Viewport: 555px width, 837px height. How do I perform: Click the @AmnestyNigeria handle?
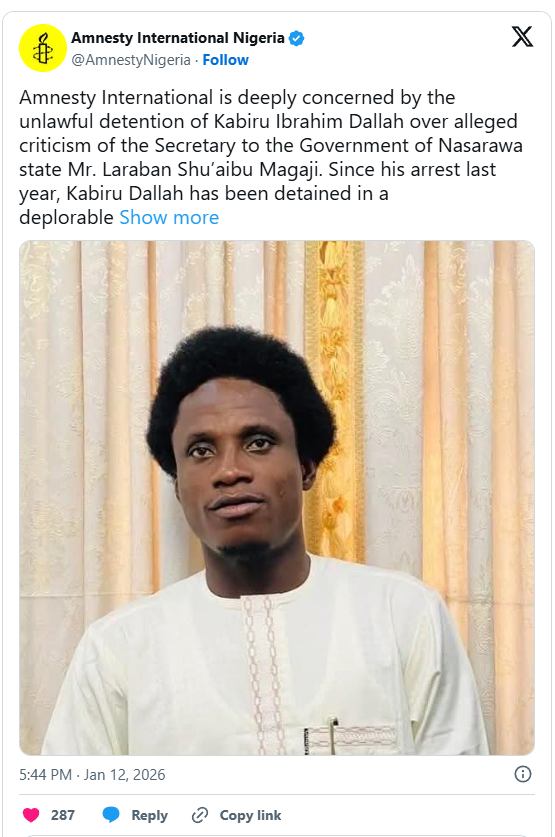131,60
